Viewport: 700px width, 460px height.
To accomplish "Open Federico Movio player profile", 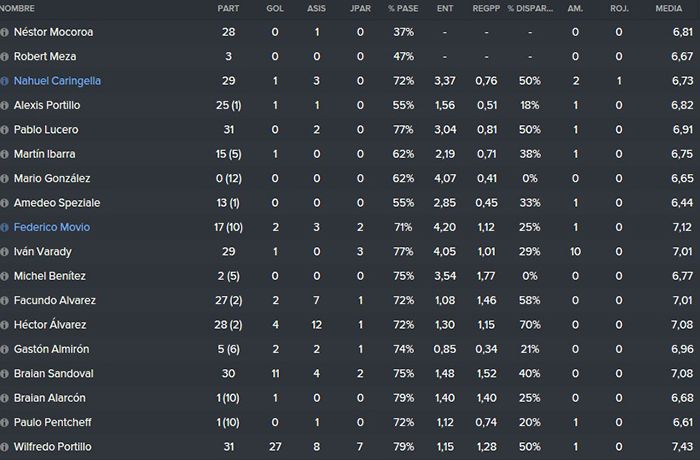I will click(x=52, y=227).
